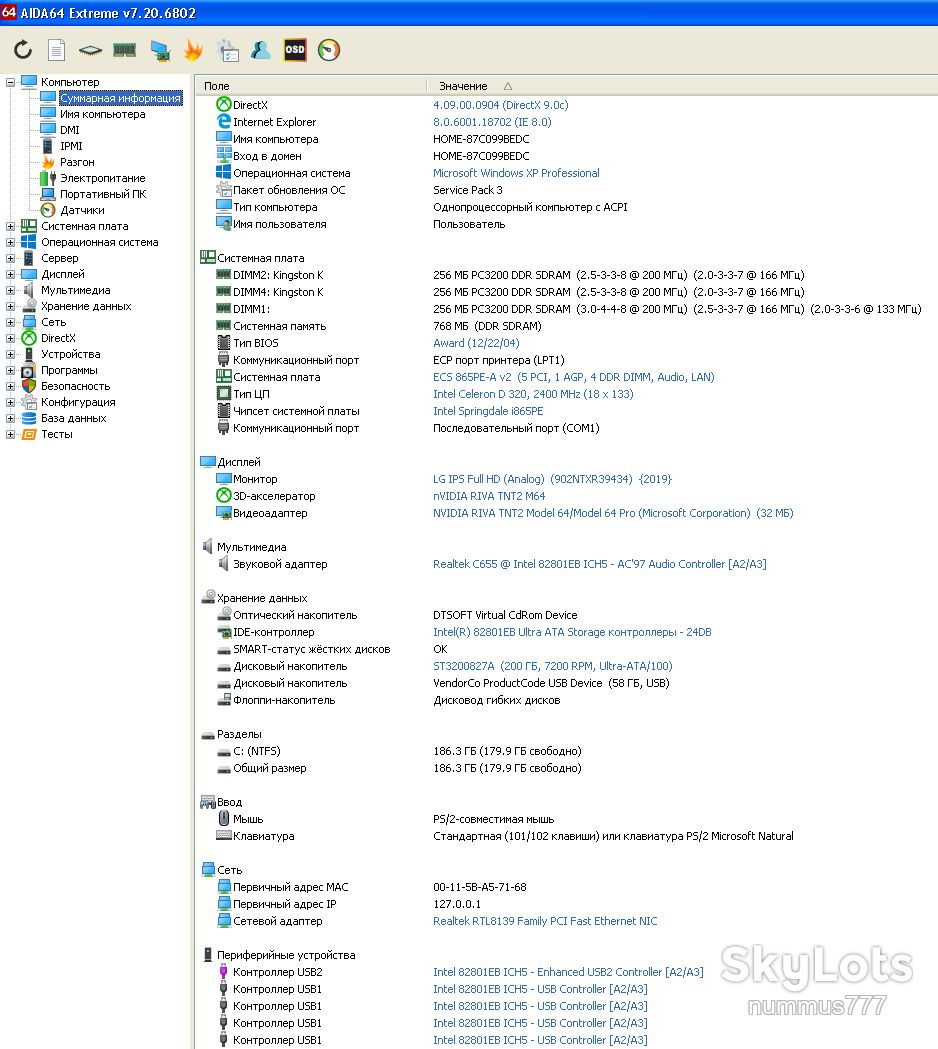Open the Report document toolbar icon
This screenshot has width=938, height=1049.
tap(56, 50)
